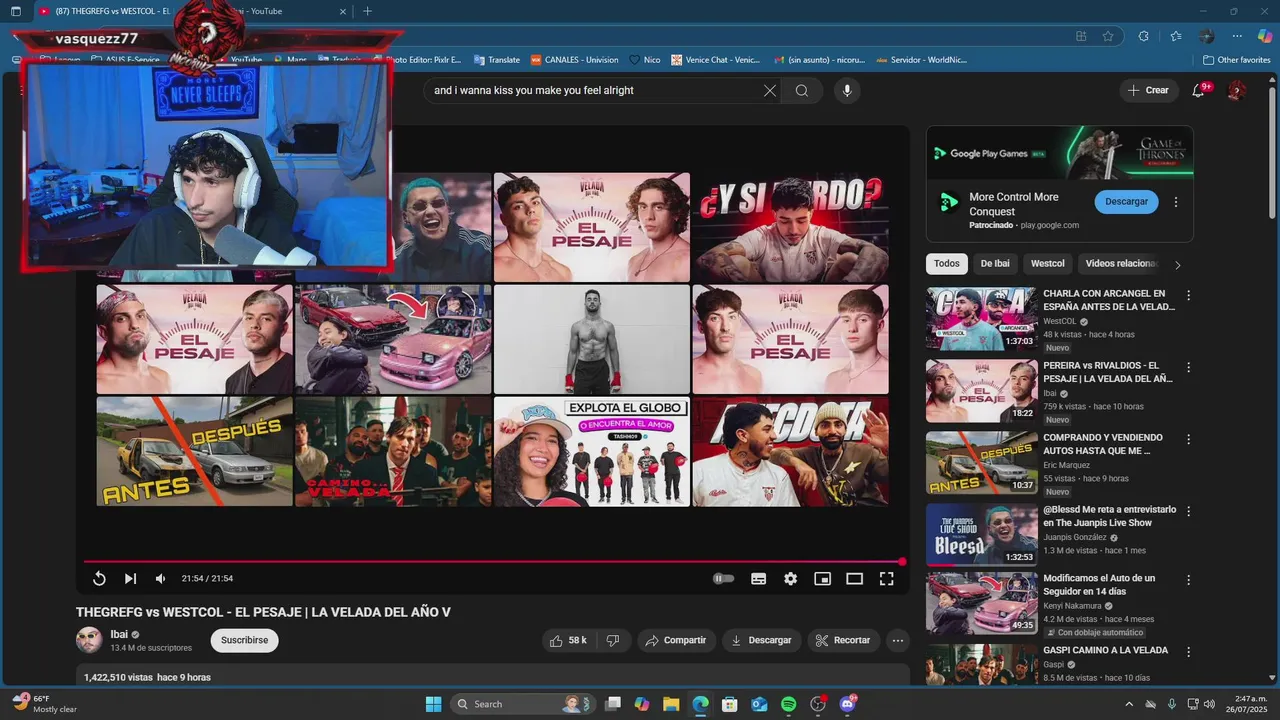
Task: Select the Westcol filter chip
Action: point(1048,264)
